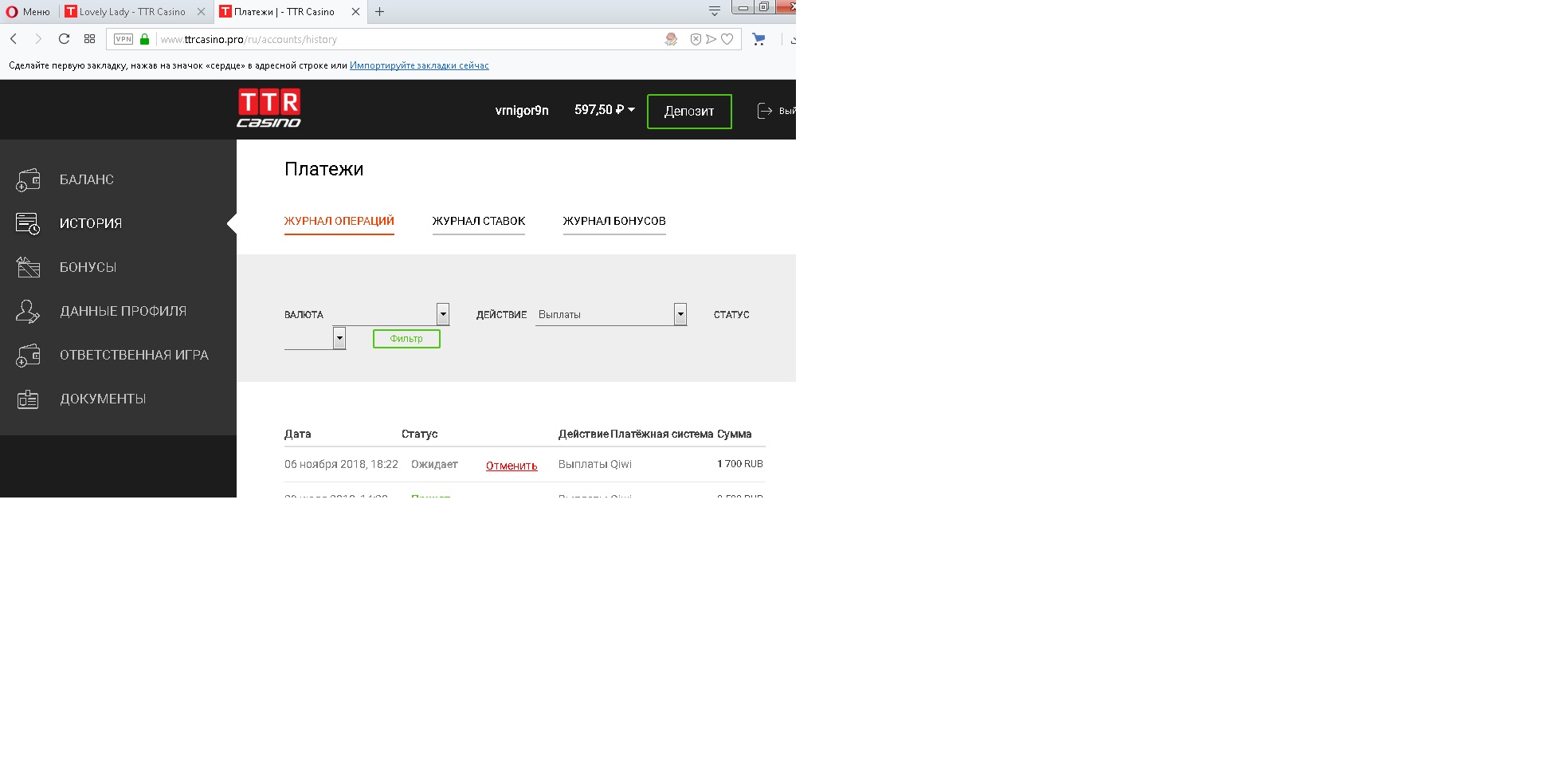Image resolution: width=1568 pixels, height=759 pixels.
Task: Click the Баланс wallet icon in sidebar
Action: [x=28, y=180]
